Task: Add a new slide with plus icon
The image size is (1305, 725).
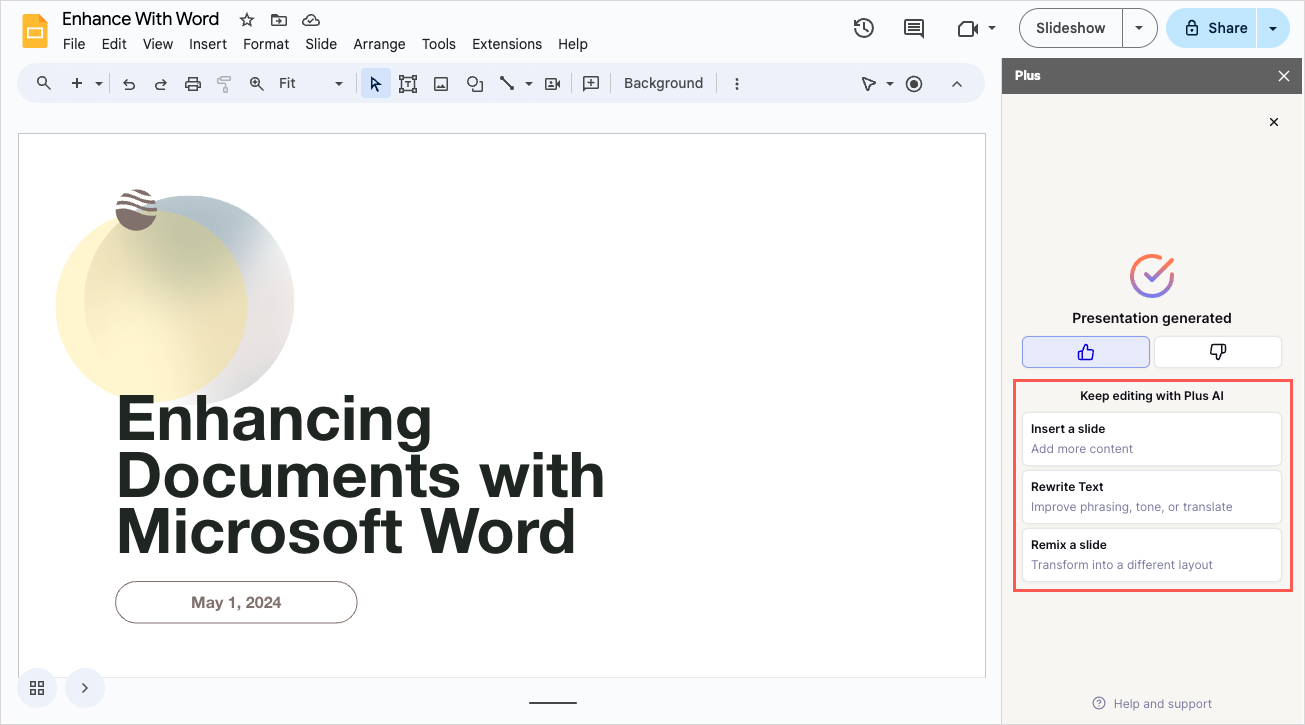Action: (x=77, y=83)
